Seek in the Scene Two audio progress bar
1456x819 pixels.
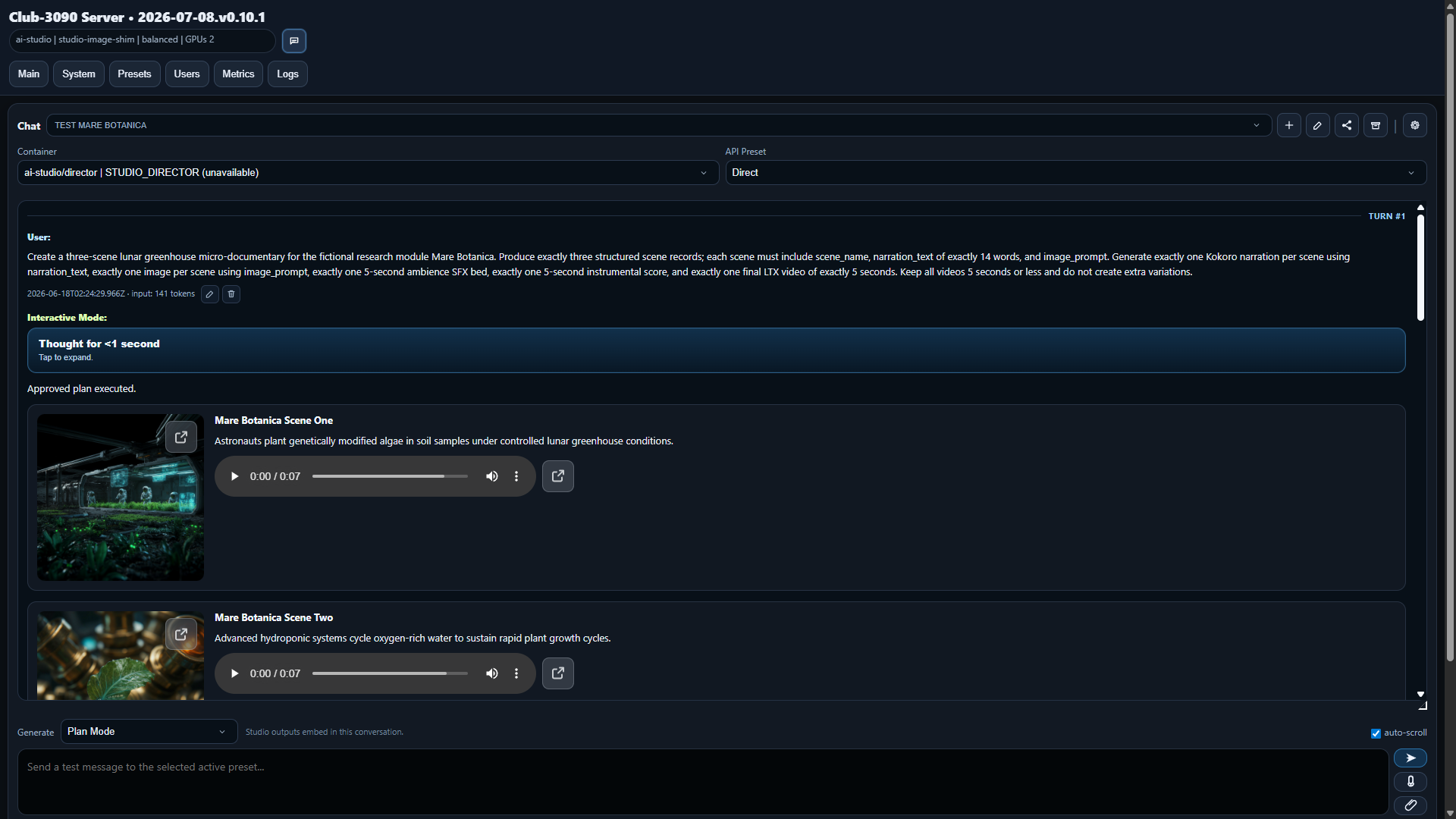tap(390, 673)
